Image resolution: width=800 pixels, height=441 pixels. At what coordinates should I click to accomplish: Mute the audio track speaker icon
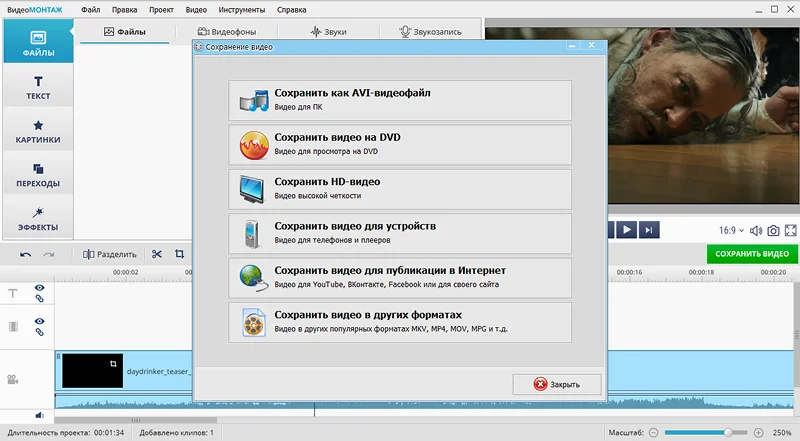[40, 415]
